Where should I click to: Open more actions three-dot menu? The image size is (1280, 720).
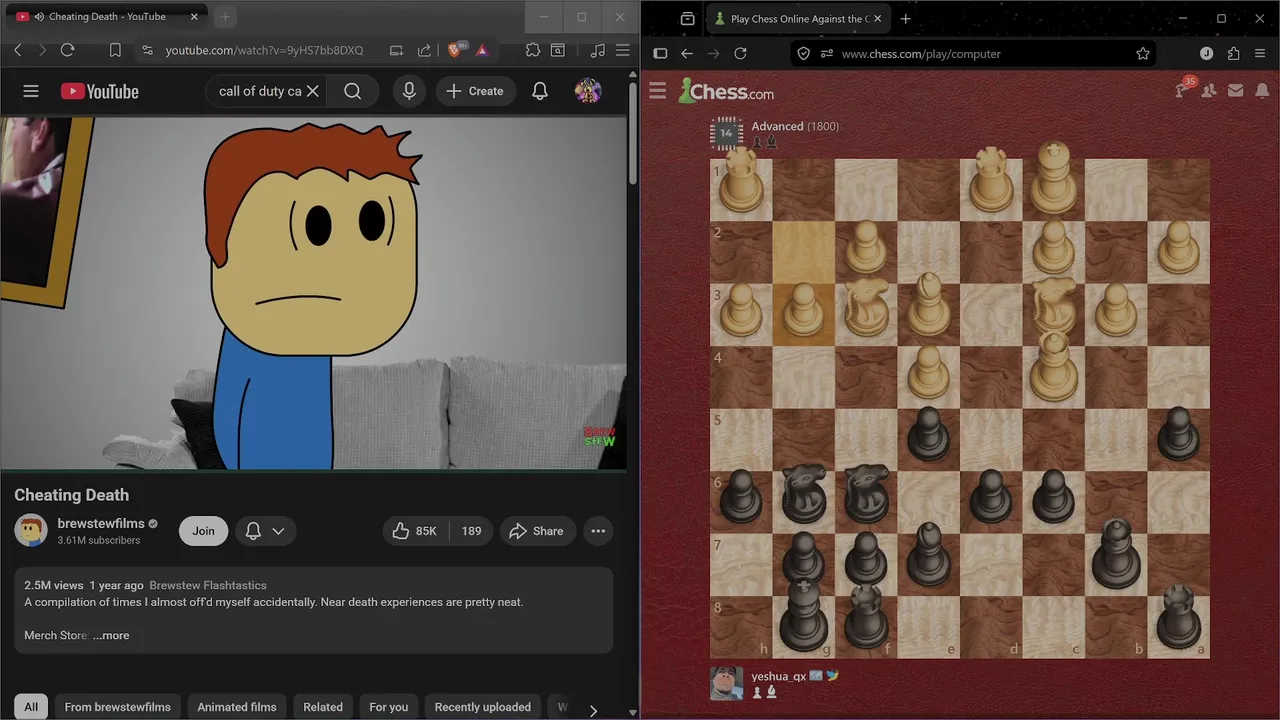click(x=598, y=531)
